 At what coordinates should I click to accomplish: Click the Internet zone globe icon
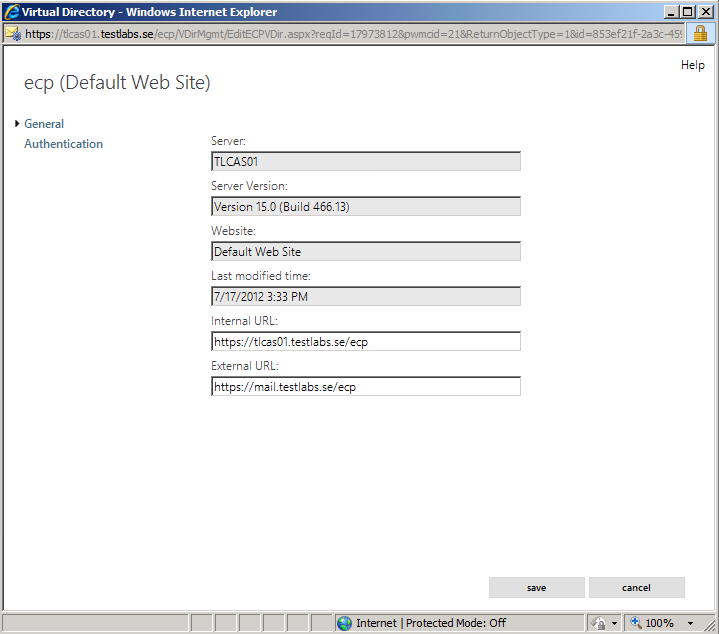coord(344,623)
